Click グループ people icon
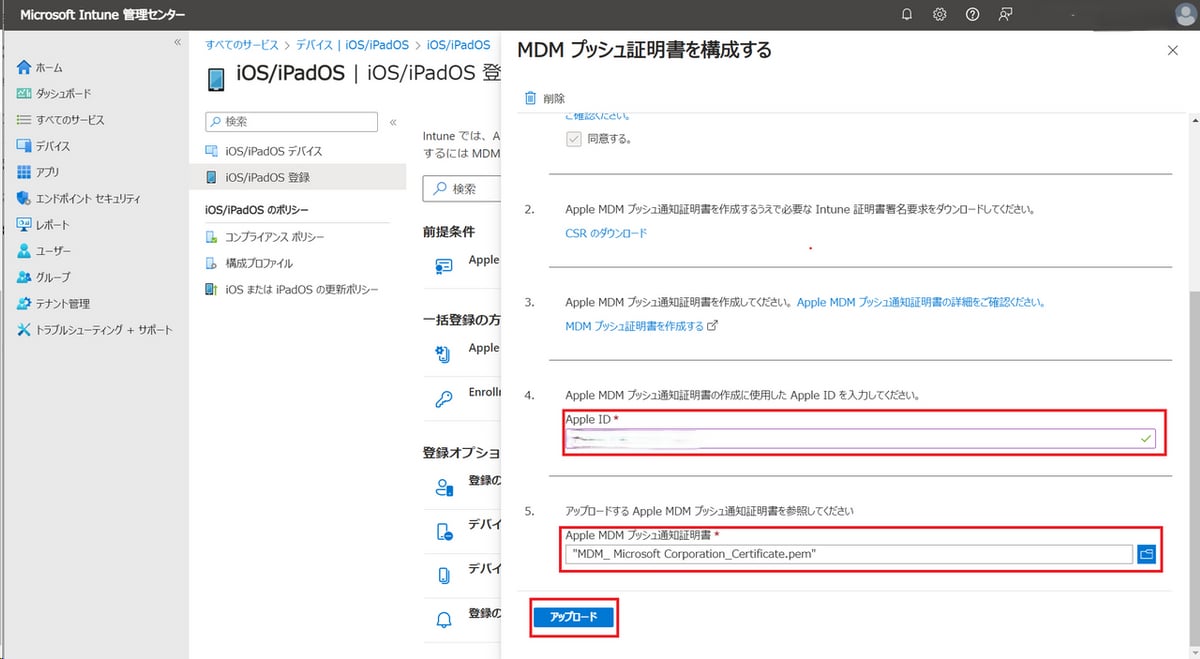 pyautogui.click(x=24, y=277)
